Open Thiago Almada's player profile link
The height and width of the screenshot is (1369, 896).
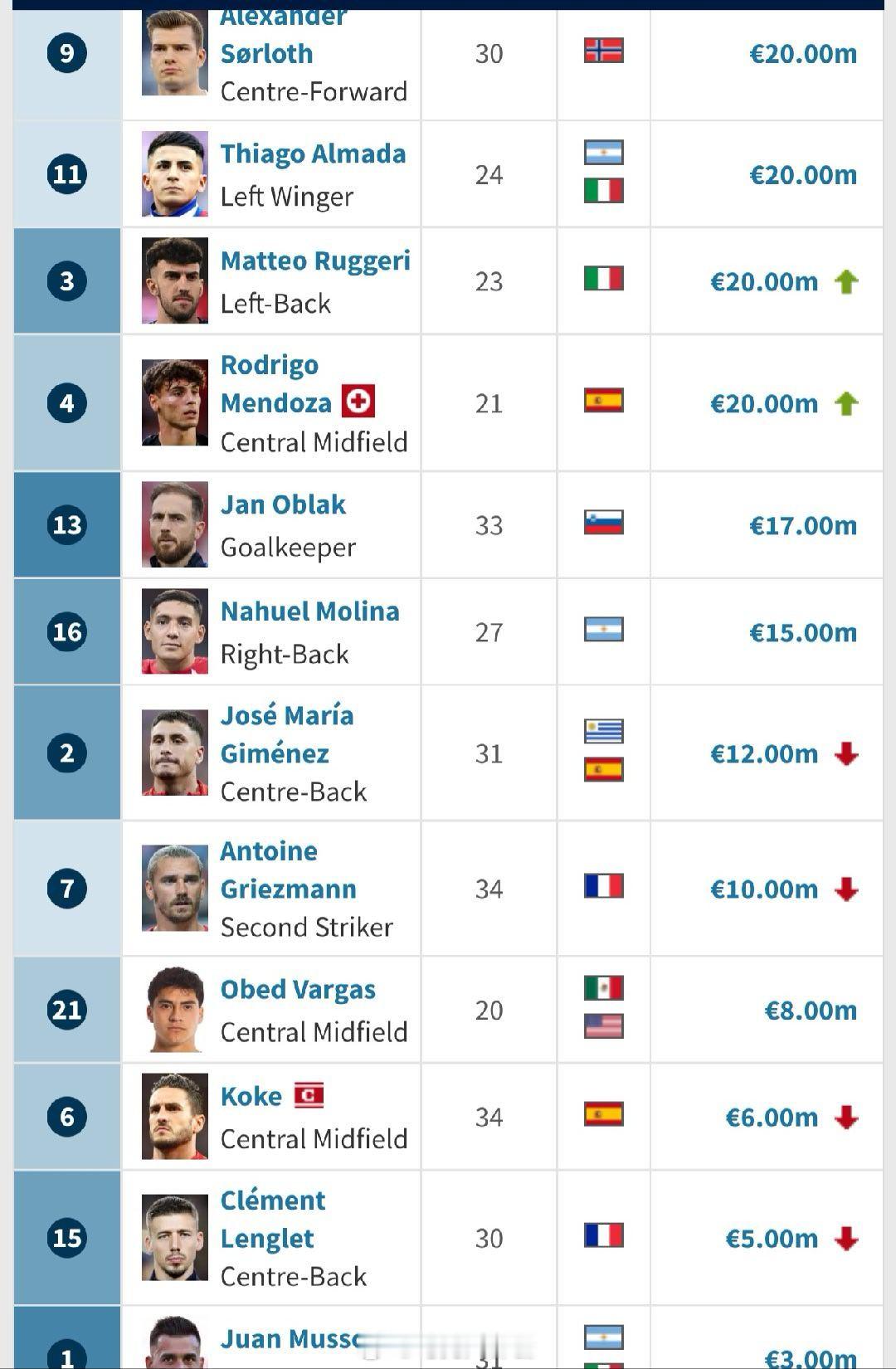coord(313,154)
